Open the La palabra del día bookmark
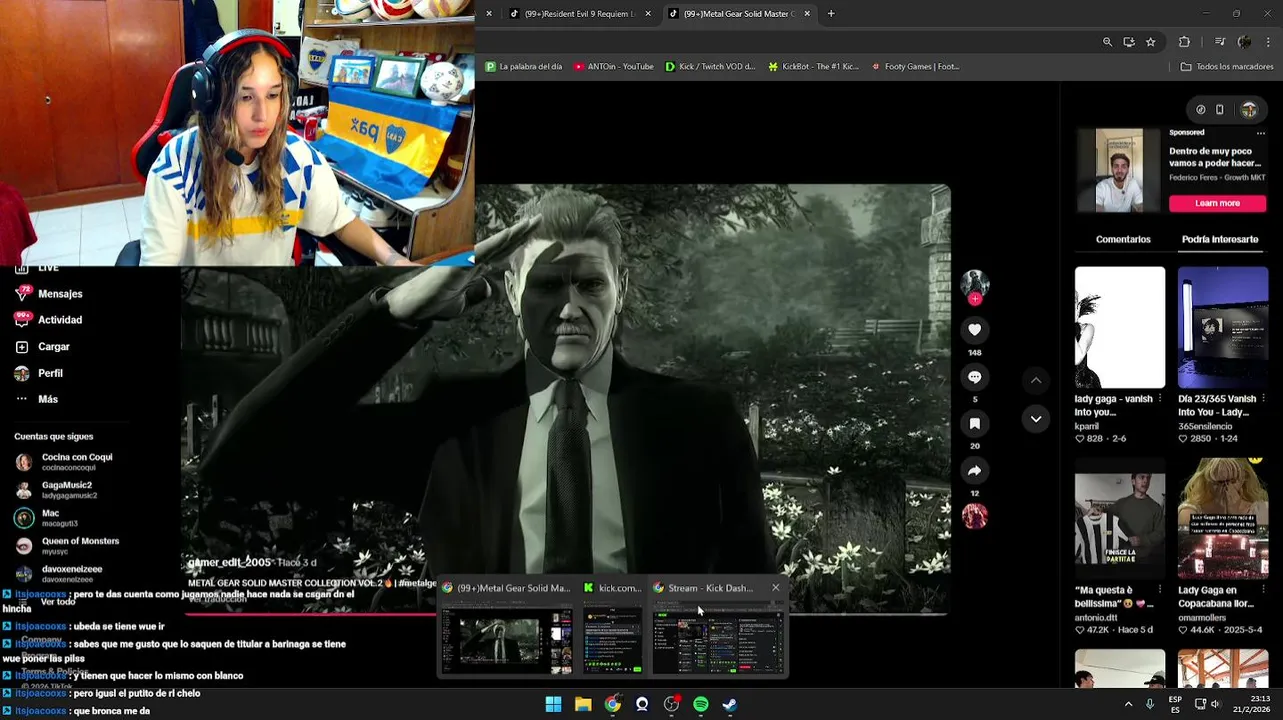This screenshot has height=720, width=1283. 524,67
